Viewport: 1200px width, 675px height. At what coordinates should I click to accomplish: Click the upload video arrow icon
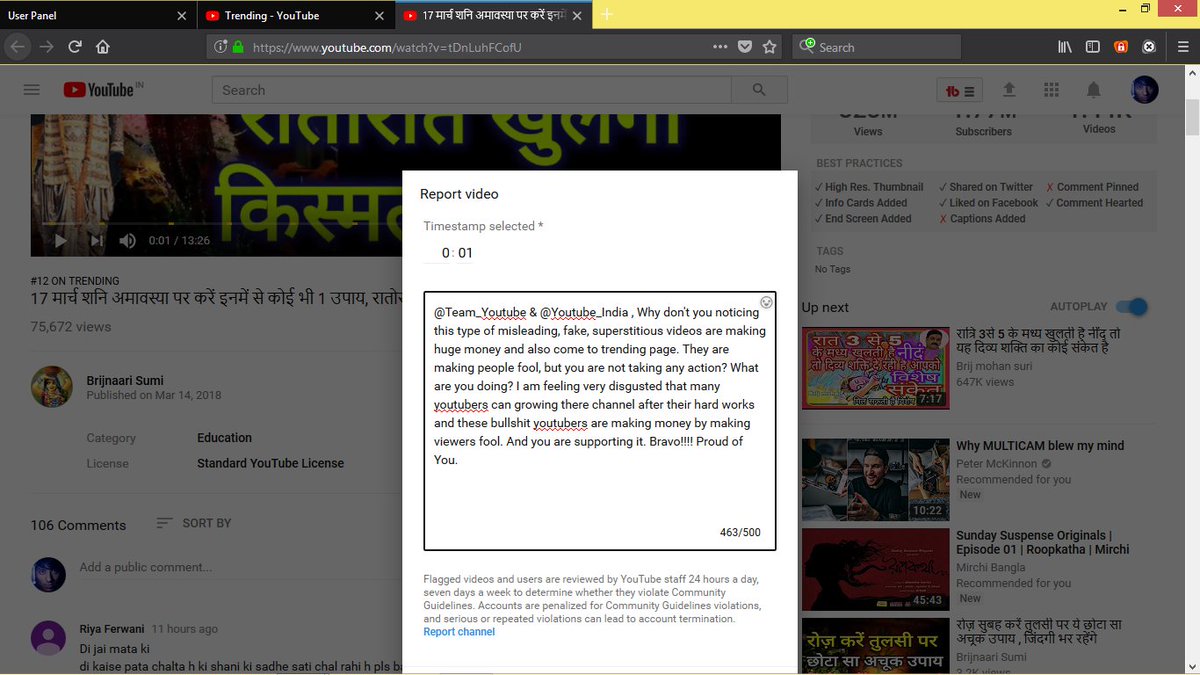tap(1009, 90)
